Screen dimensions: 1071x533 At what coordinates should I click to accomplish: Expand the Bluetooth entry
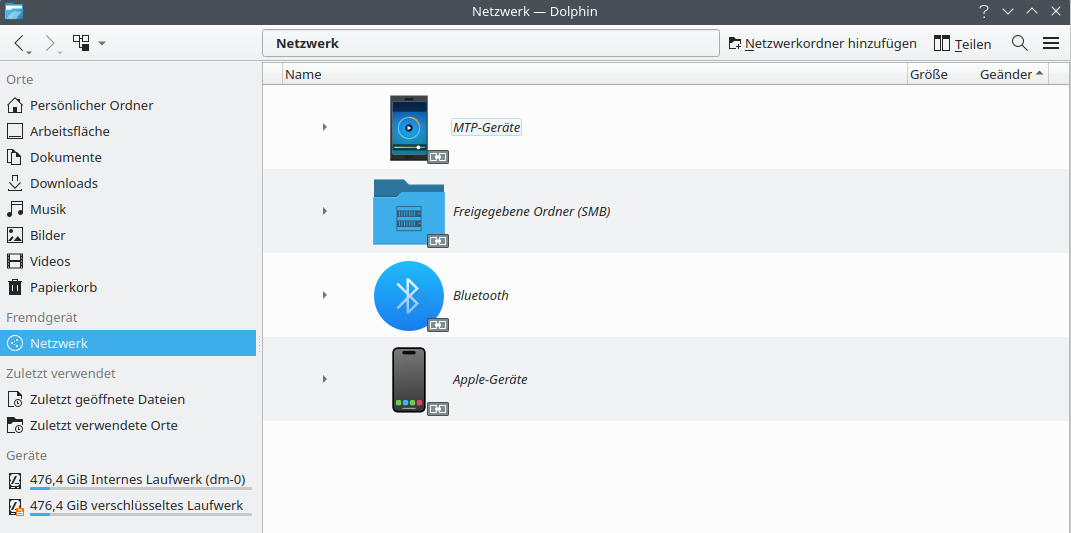click(324, 295)
